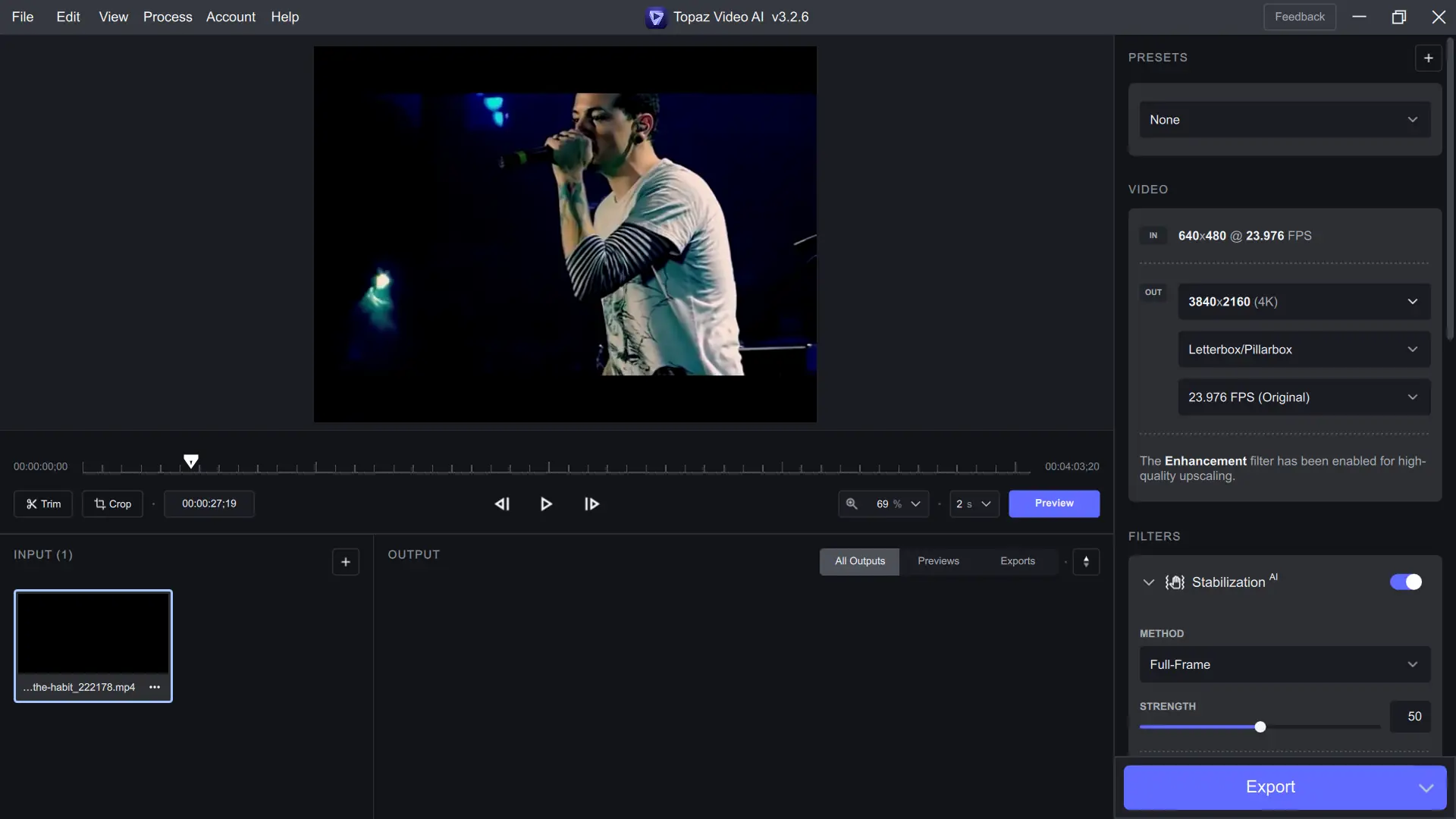The width and height of the screenshot is (1456, 819).
Task: Step back one frame
Action: tap(502, 504)
